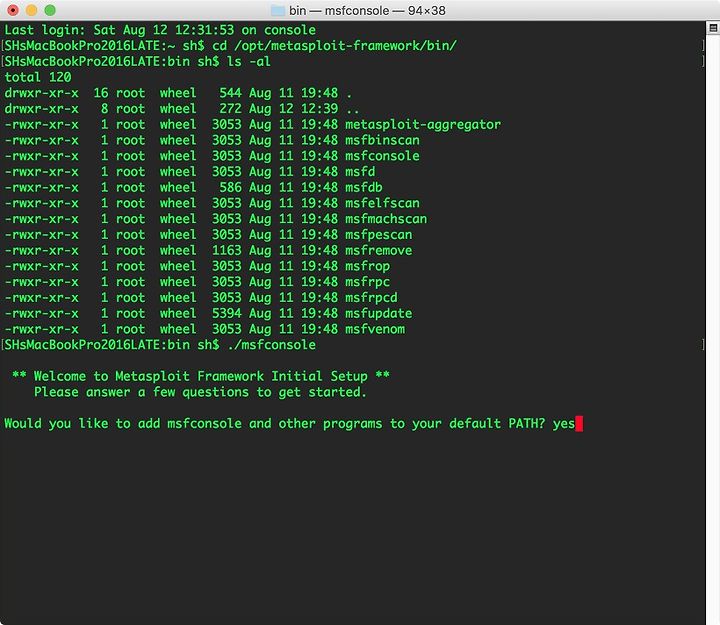The image size is (720, 625).
Task: Click the 'Please answer a few questions' line
Action: 200,392
